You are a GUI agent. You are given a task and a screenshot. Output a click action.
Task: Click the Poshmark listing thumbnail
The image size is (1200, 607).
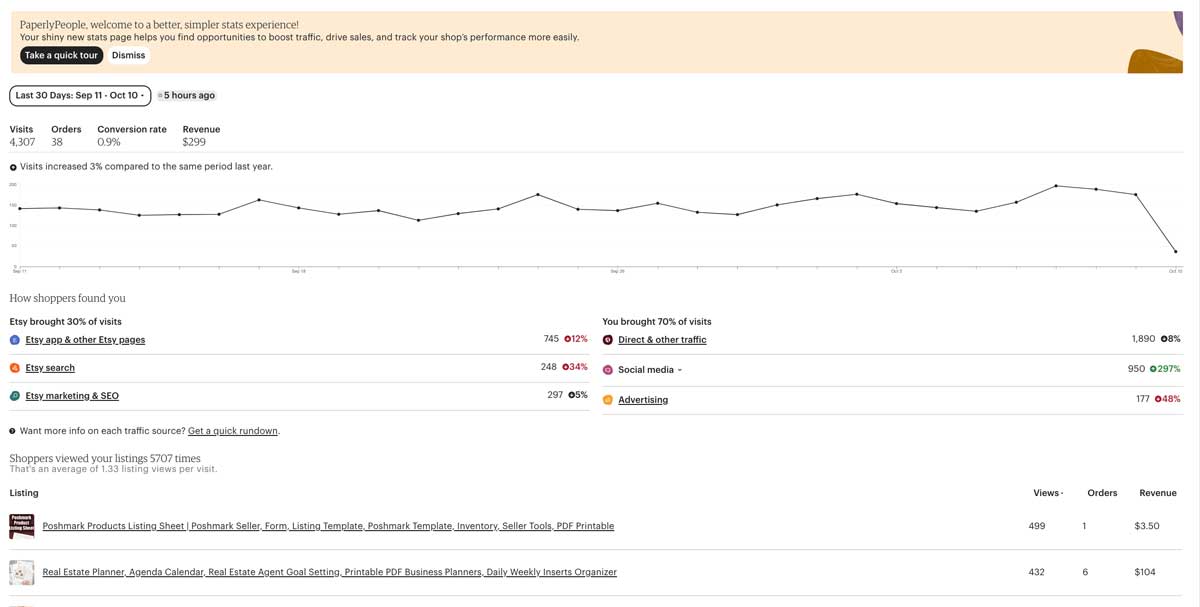(22, 526)
